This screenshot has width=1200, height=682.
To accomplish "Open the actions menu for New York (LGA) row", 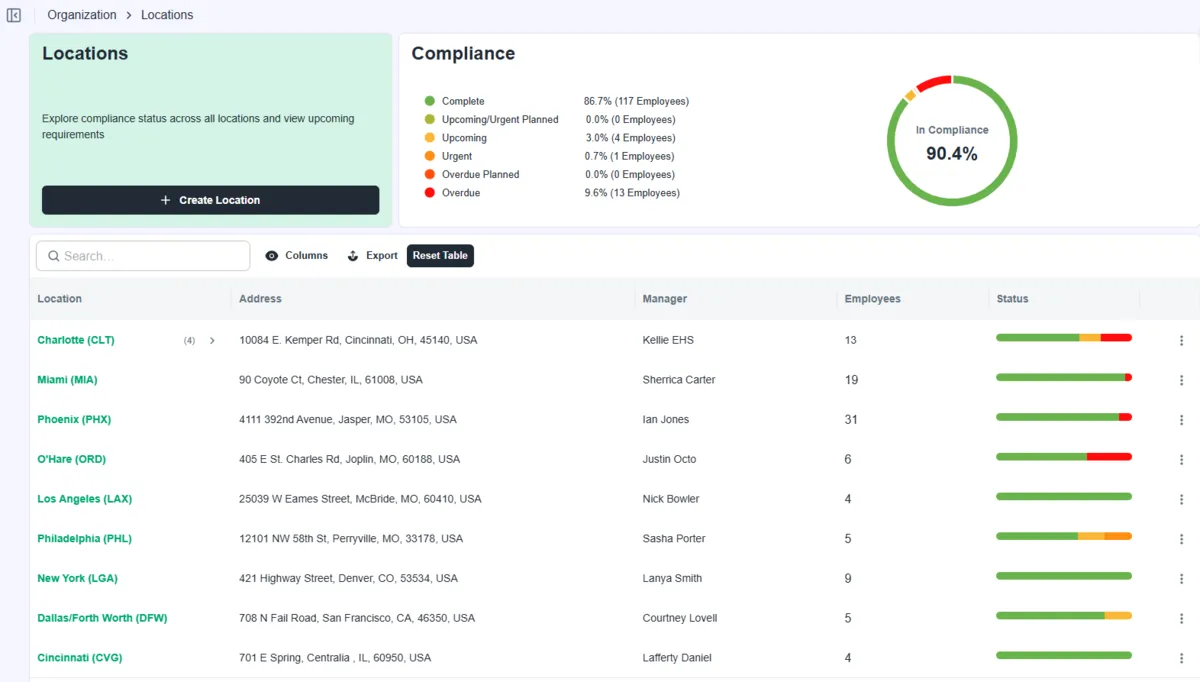I will 1181,577.
